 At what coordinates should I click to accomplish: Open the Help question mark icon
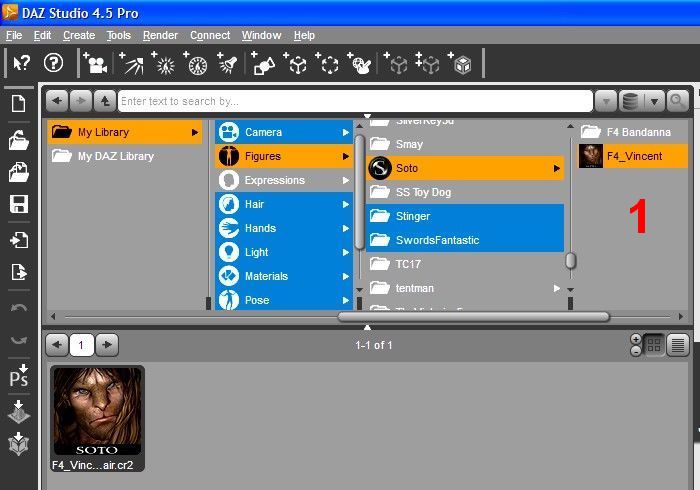click(x=54, y=63)
